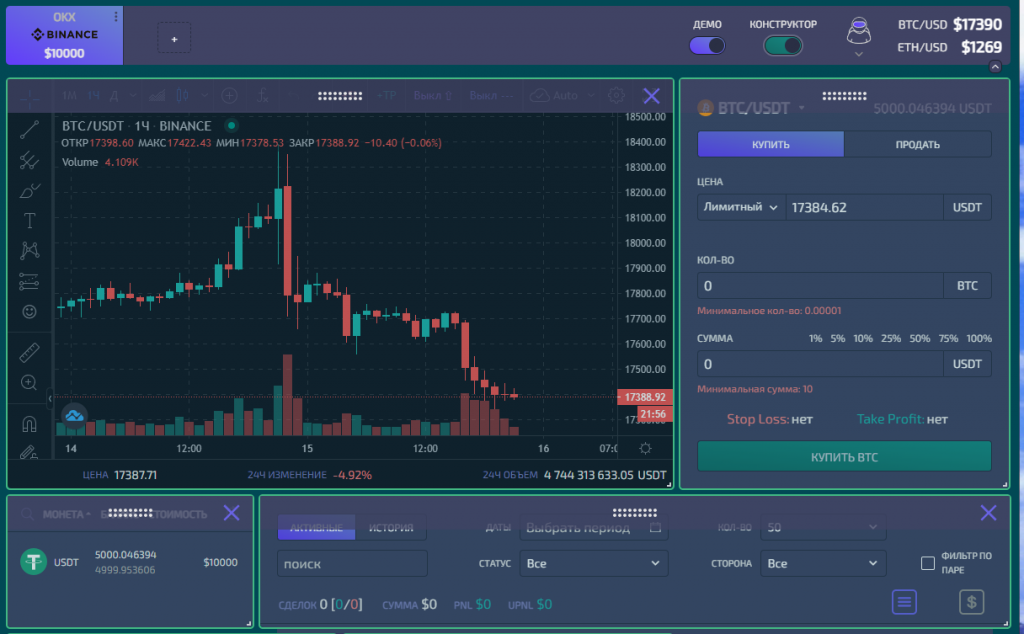Set the Stop Loss value
This screenshot has width=1024, height=634.
click(x=769, y=419)
